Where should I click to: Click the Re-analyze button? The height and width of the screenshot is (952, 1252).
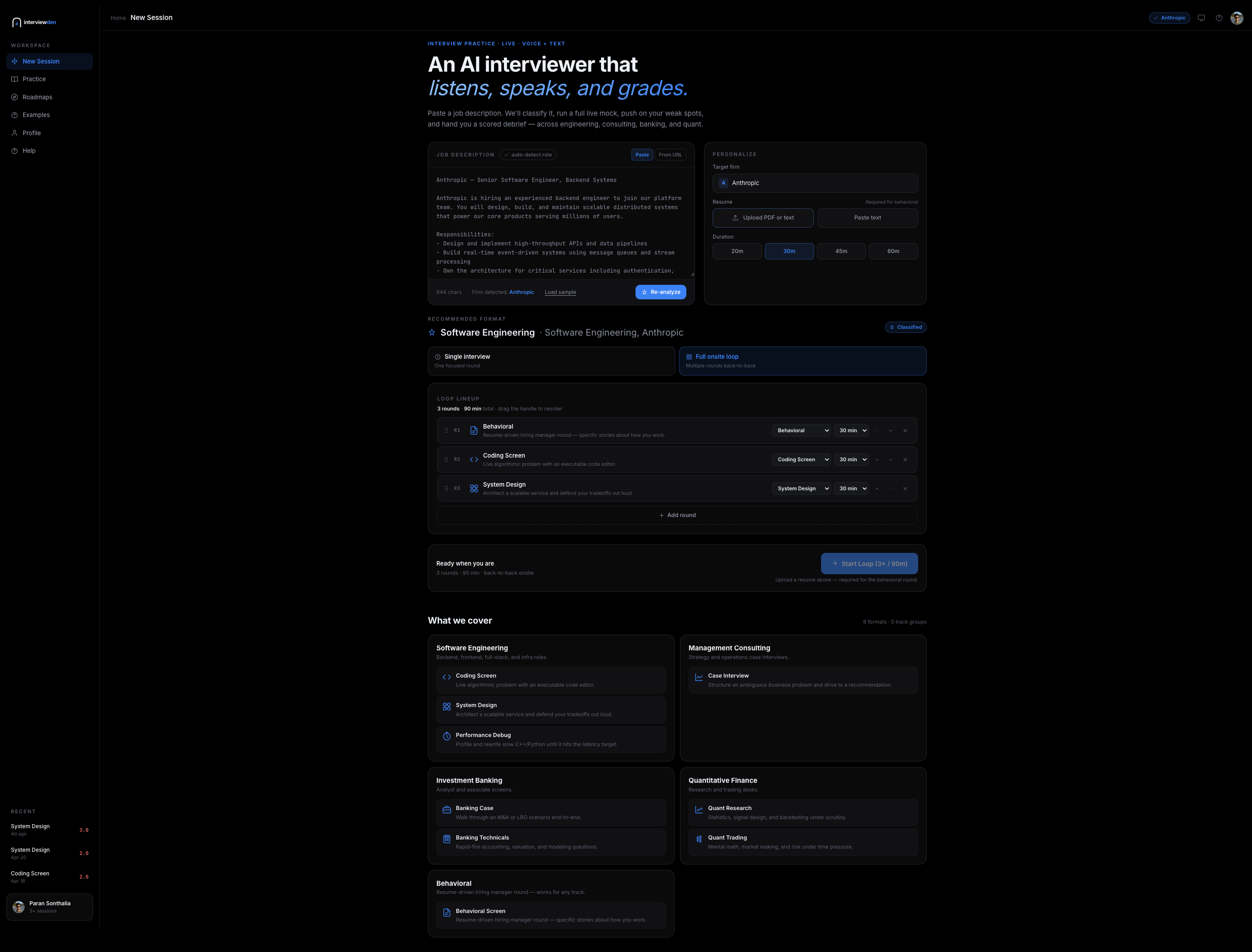[660, 292]
